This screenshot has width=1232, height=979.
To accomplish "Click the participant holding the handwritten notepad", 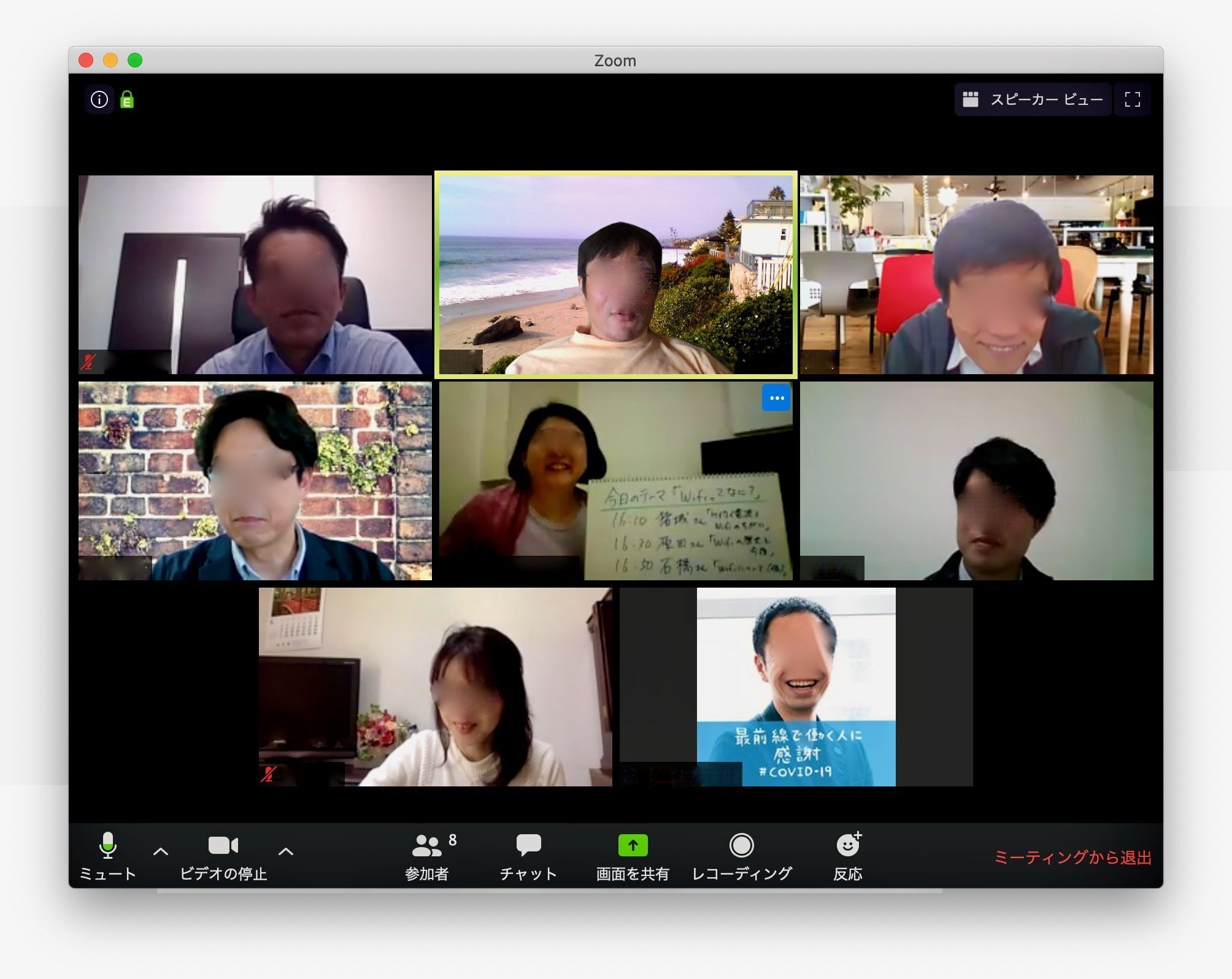I will (x=615, y=480).
